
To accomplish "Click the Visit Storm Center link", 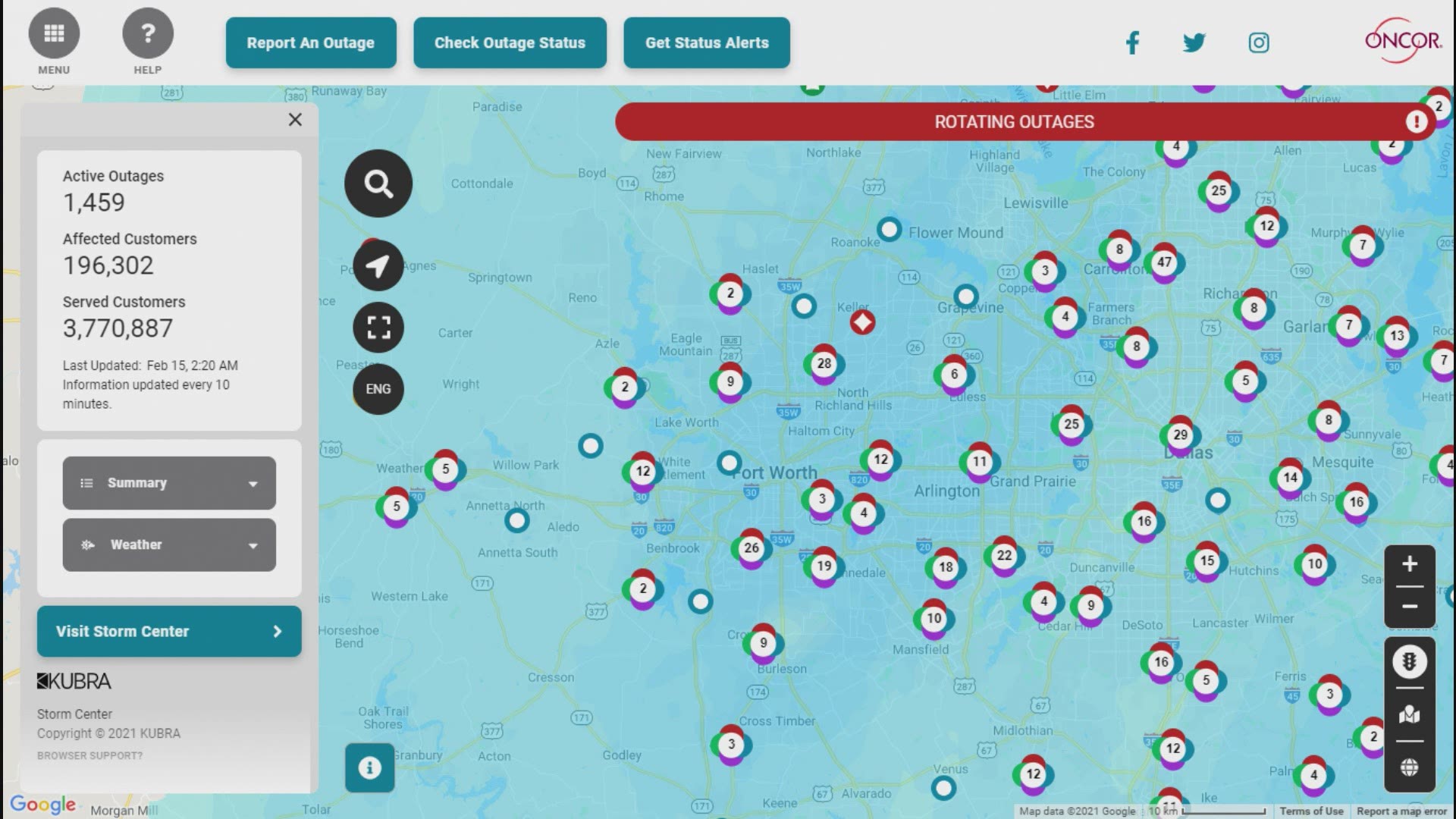I will (x=168, y=631).
